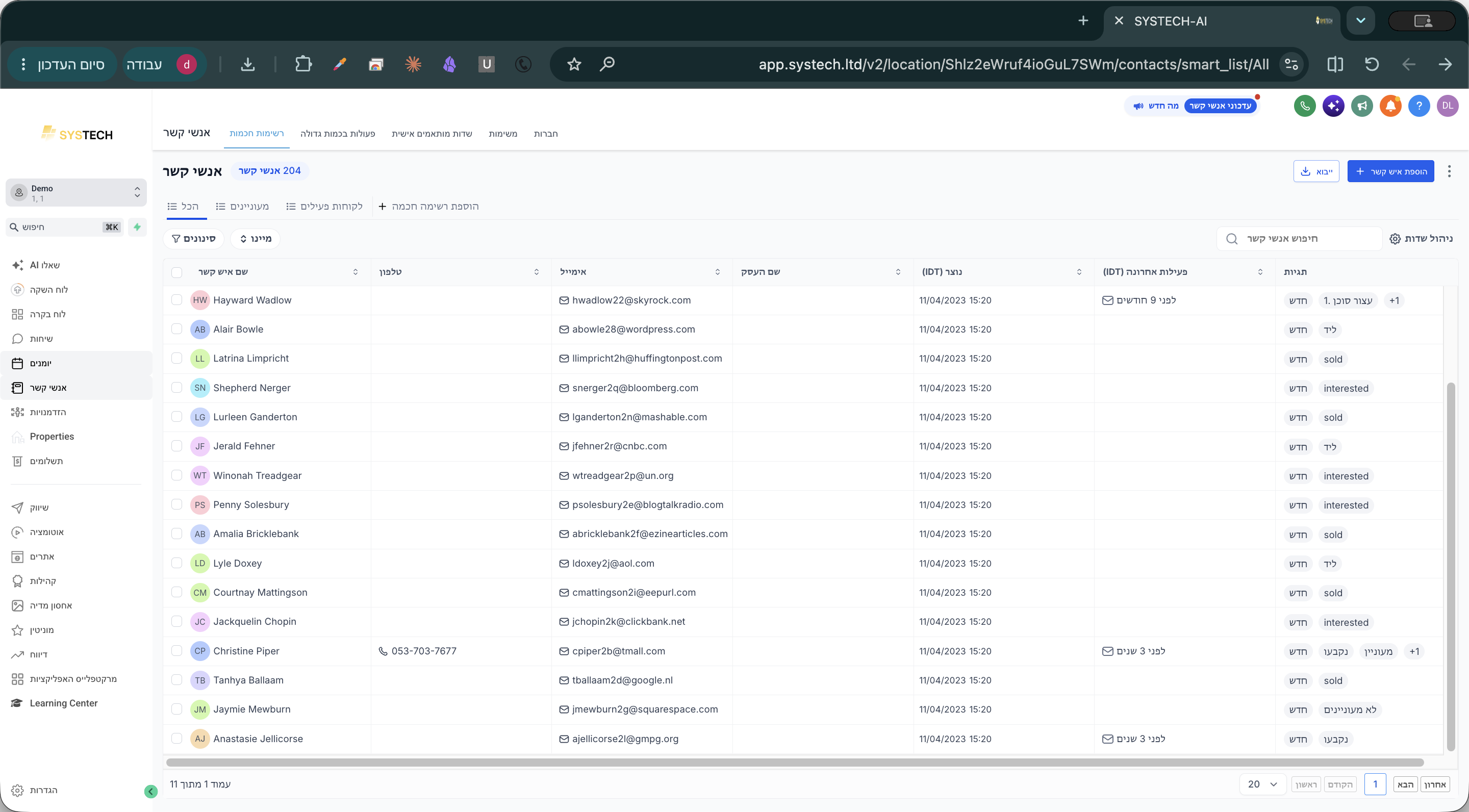Open the blue help question mark icon
The image size is (1469, 812).
(1419, 106)
